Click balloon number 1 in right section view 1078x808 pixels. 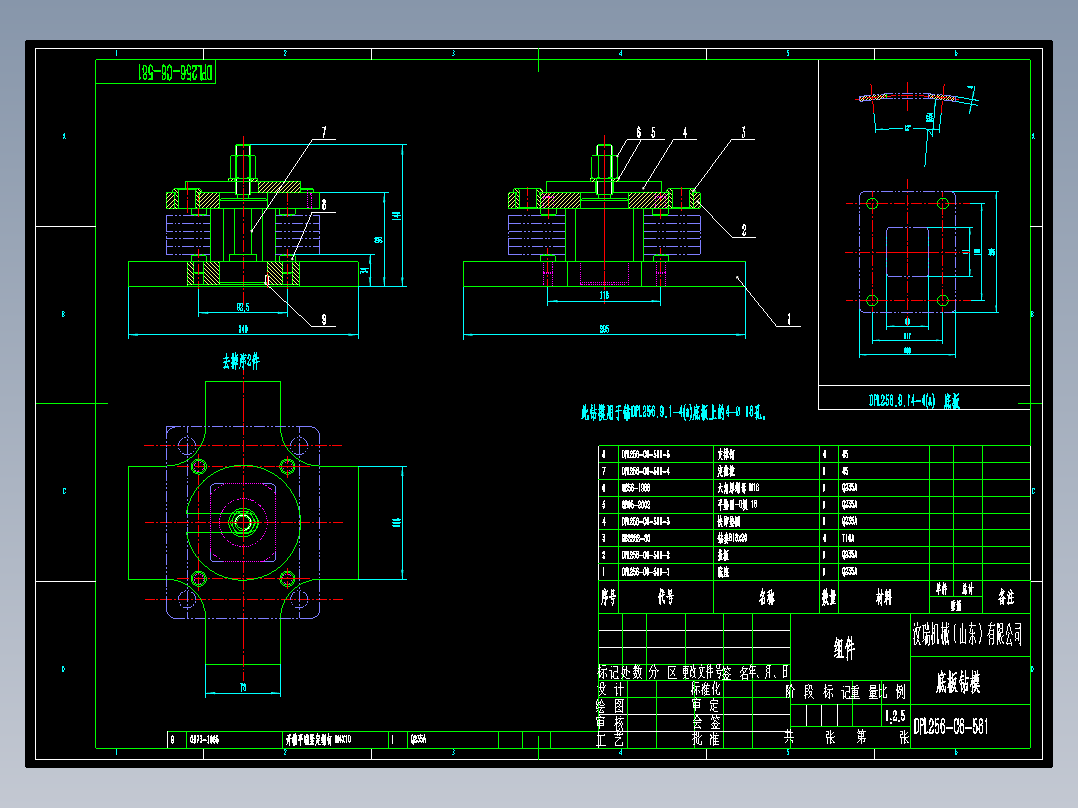click(x=789, y=319)
